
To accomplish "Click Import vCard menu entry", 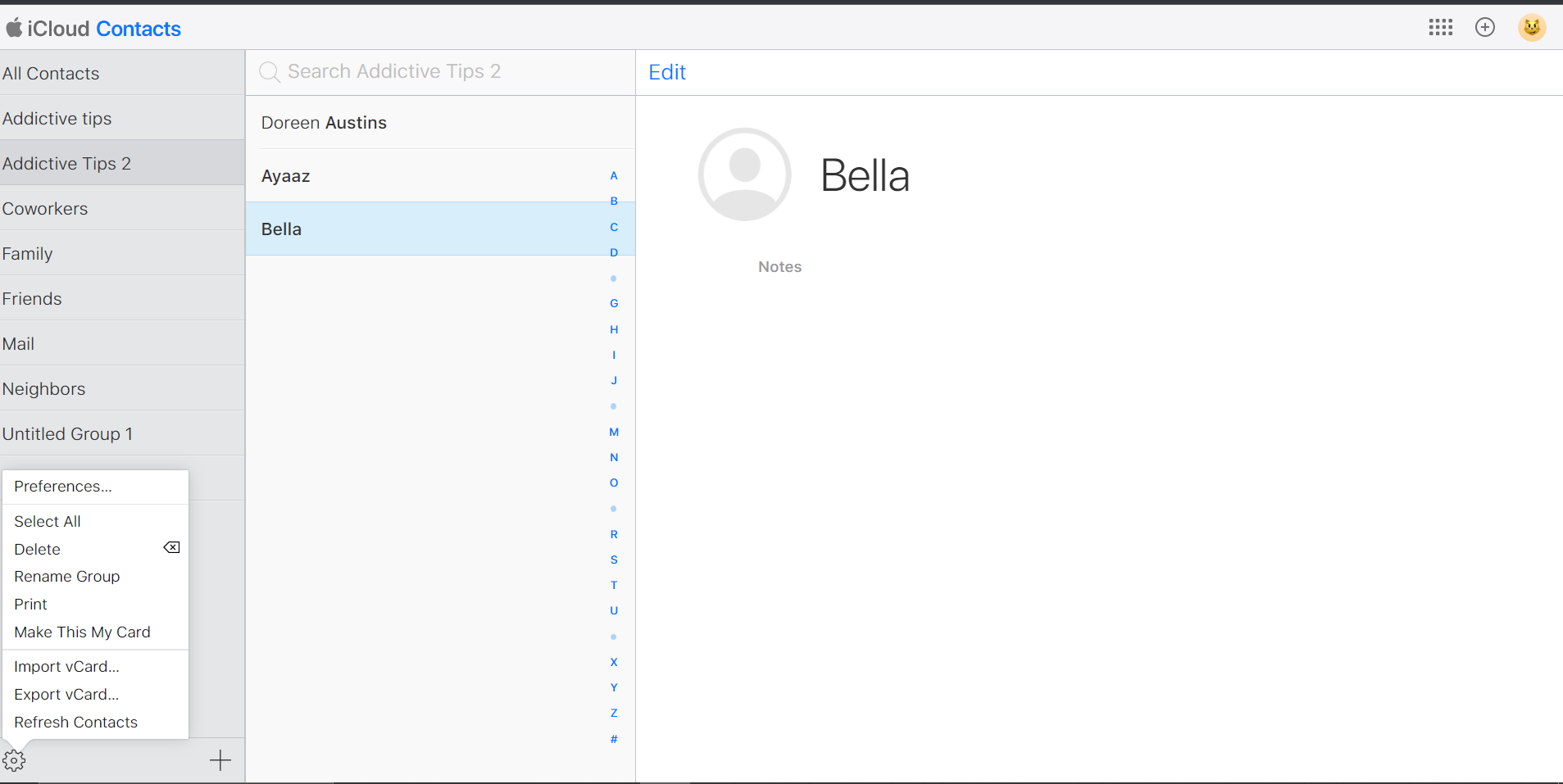I will 66,667.
